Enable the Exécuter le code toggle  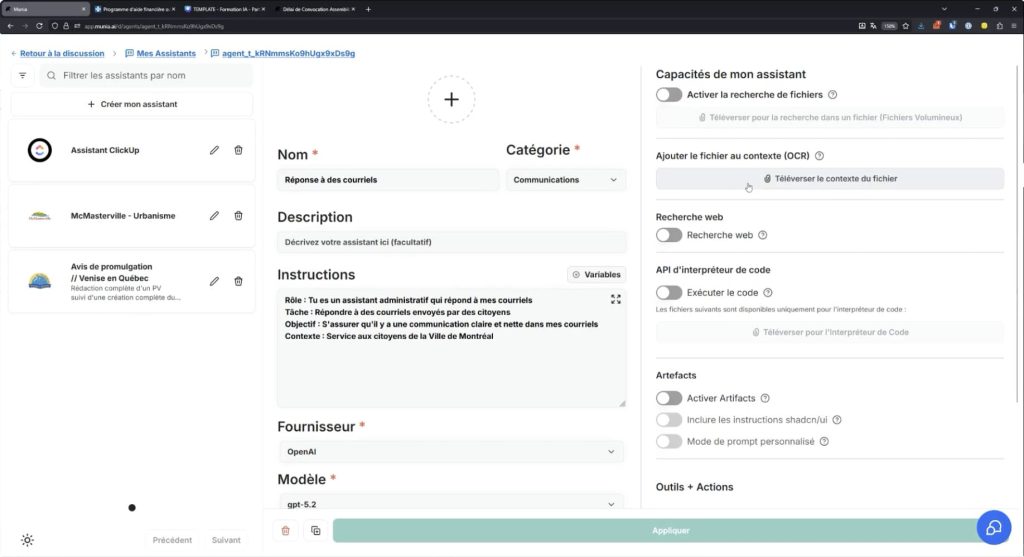click(669, 293)
